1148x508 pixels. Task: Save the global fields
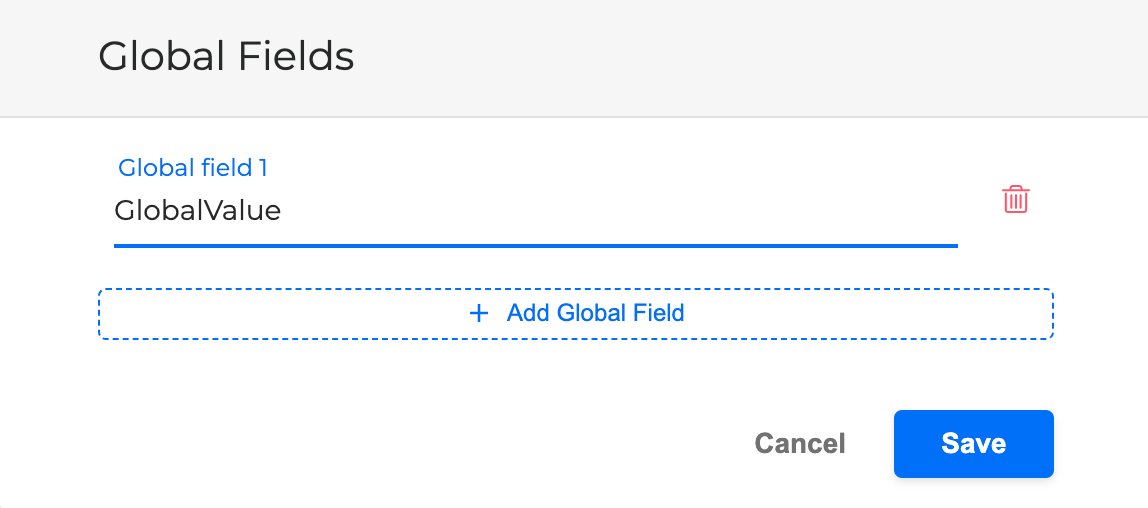tap(973, 443)
